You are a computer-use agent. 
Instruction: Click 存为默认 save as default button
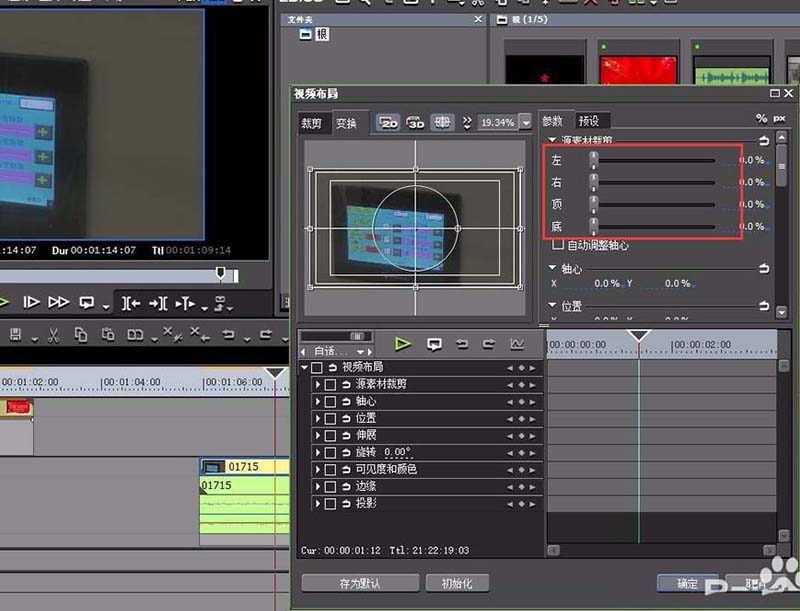(360, 583)
